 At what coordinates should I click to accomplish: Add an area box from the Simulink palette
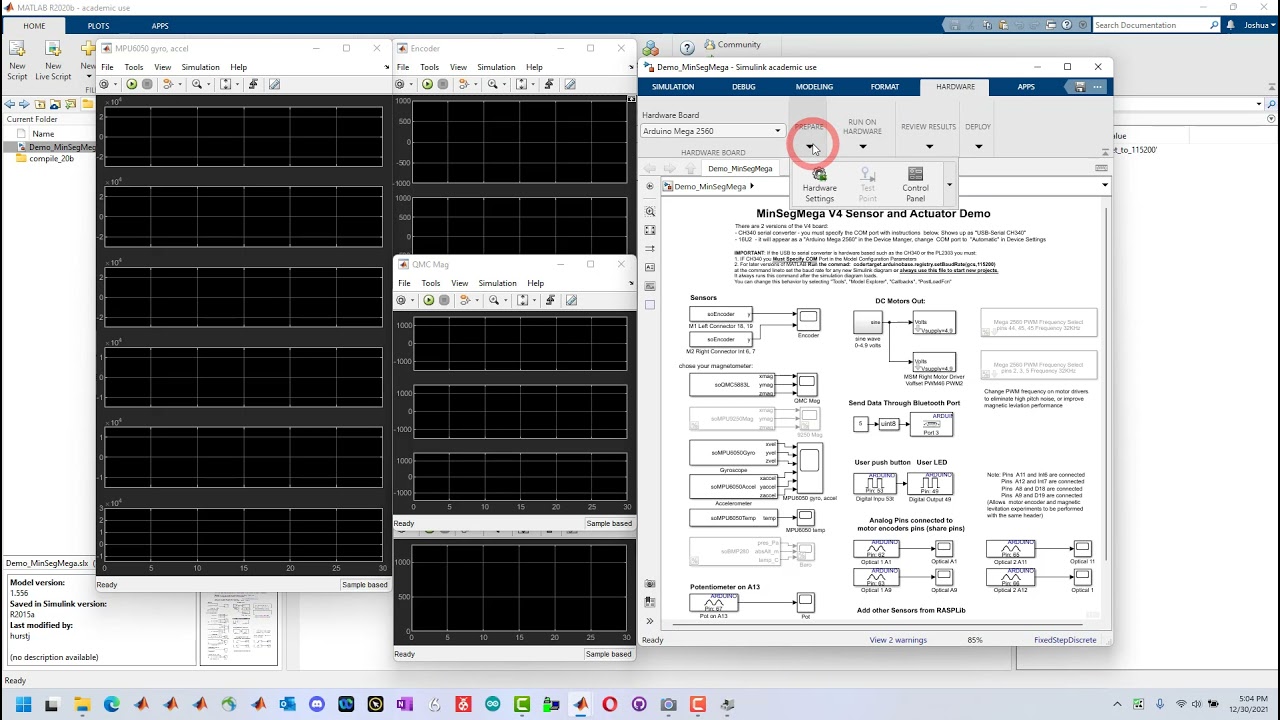tap(650, 304)
